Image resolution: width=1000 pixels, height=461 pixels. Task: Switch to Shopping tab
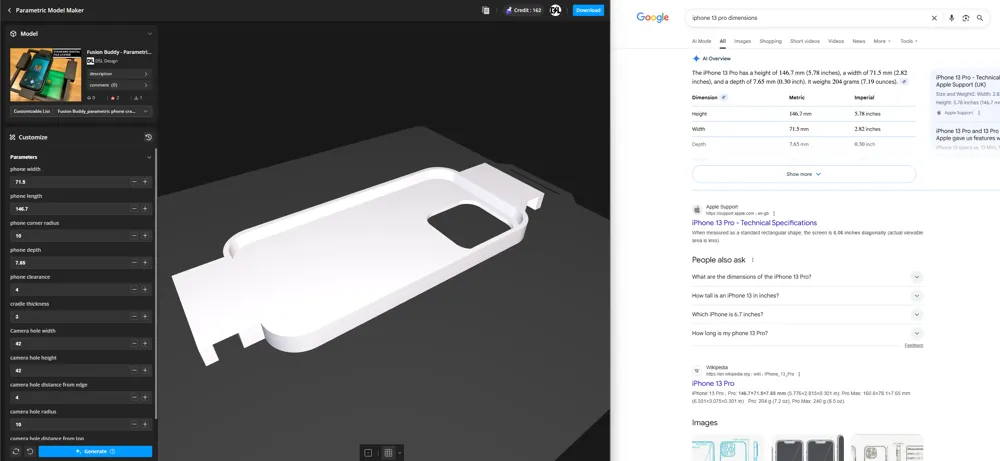click(770, 41)
